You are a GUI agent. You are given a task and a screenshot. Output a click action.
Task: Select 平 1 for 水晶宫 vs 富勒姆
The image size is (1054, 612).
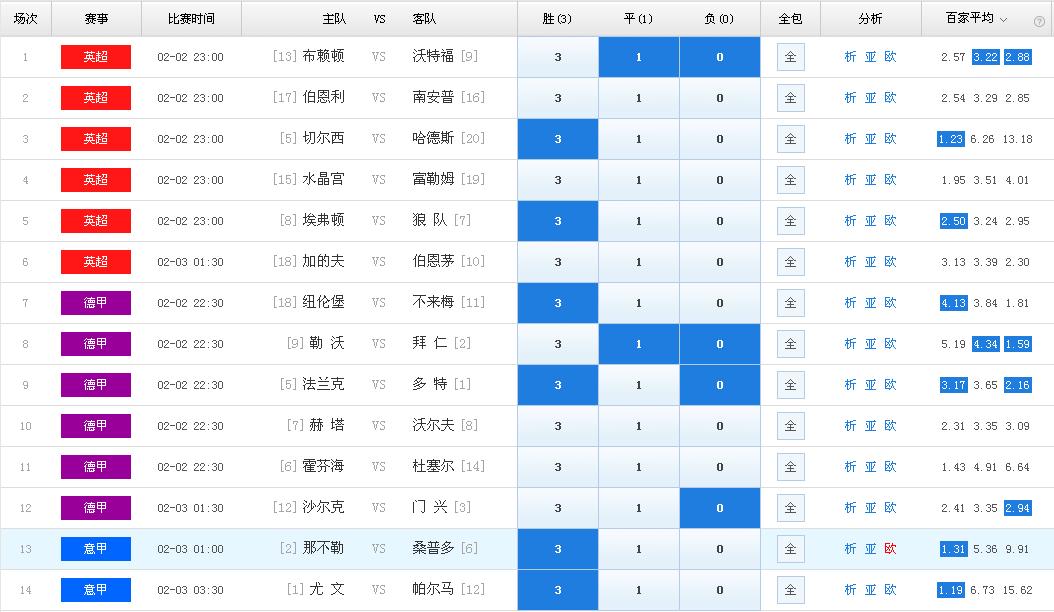pos(639,180)
